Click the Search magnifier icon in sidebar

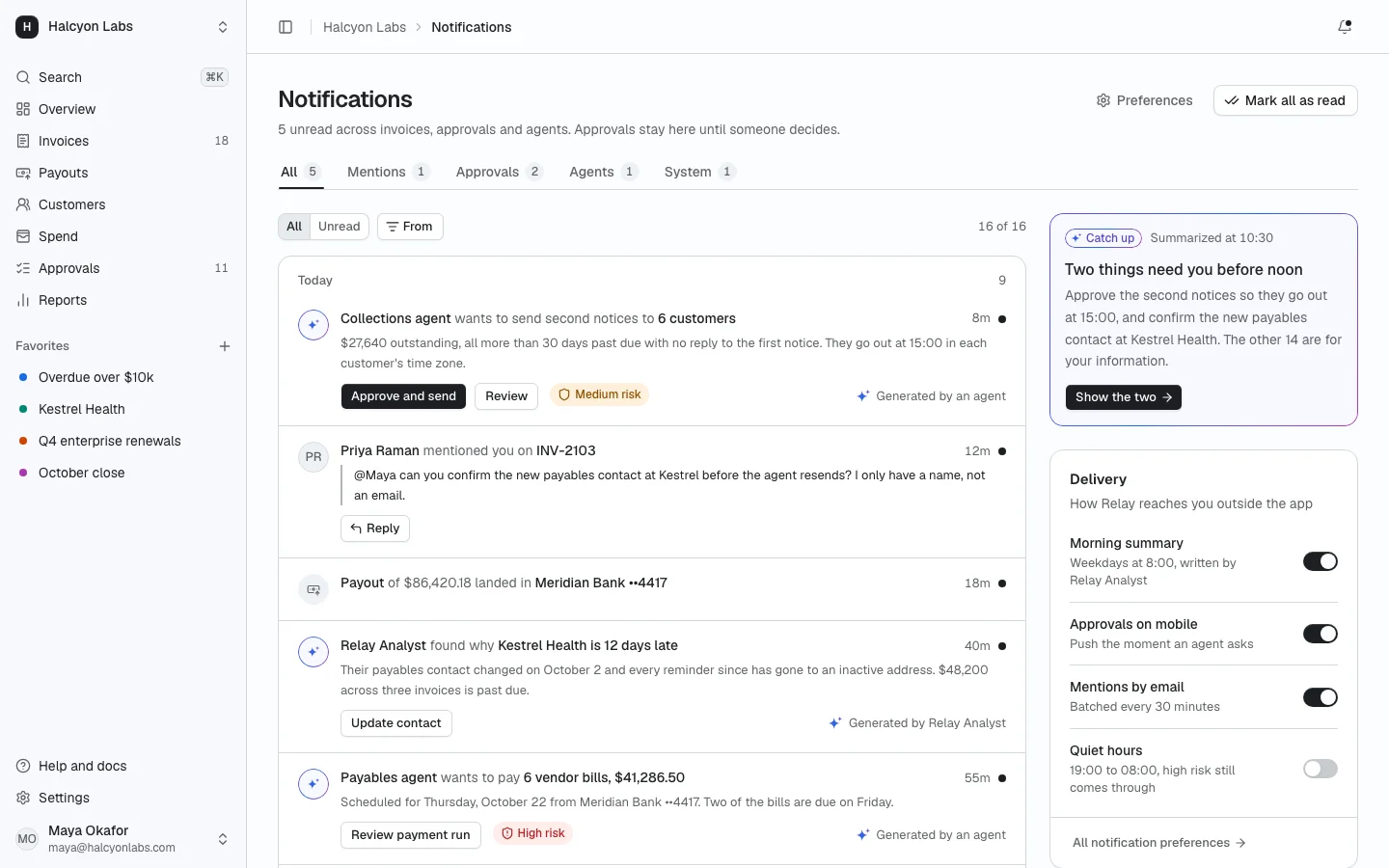[23, 77]
